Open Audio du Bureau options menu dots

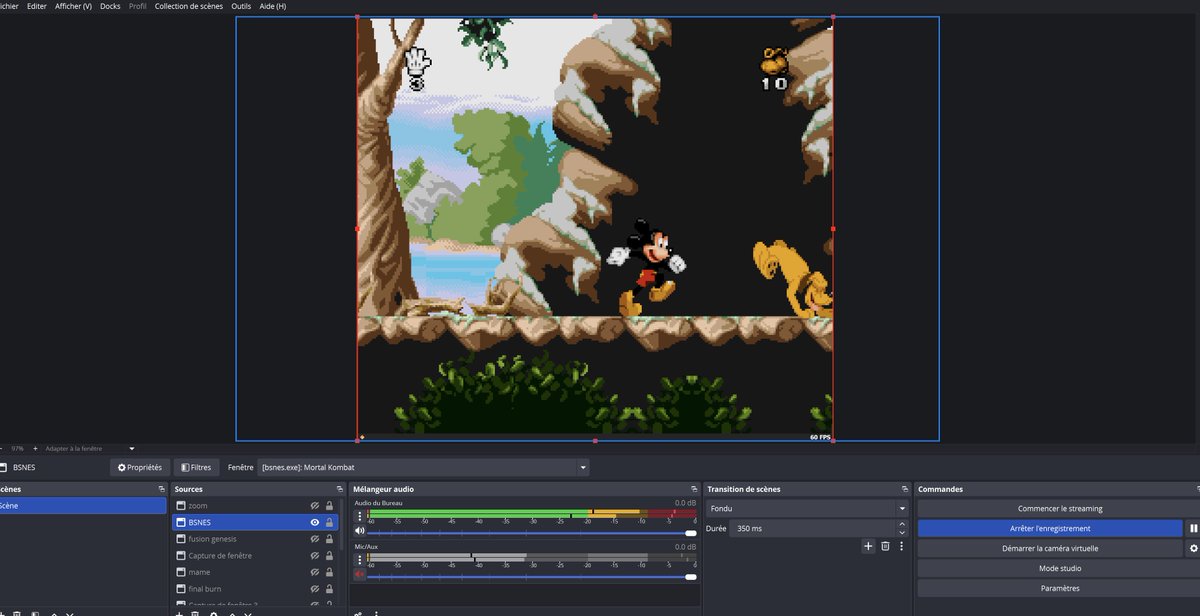point(360,517)
